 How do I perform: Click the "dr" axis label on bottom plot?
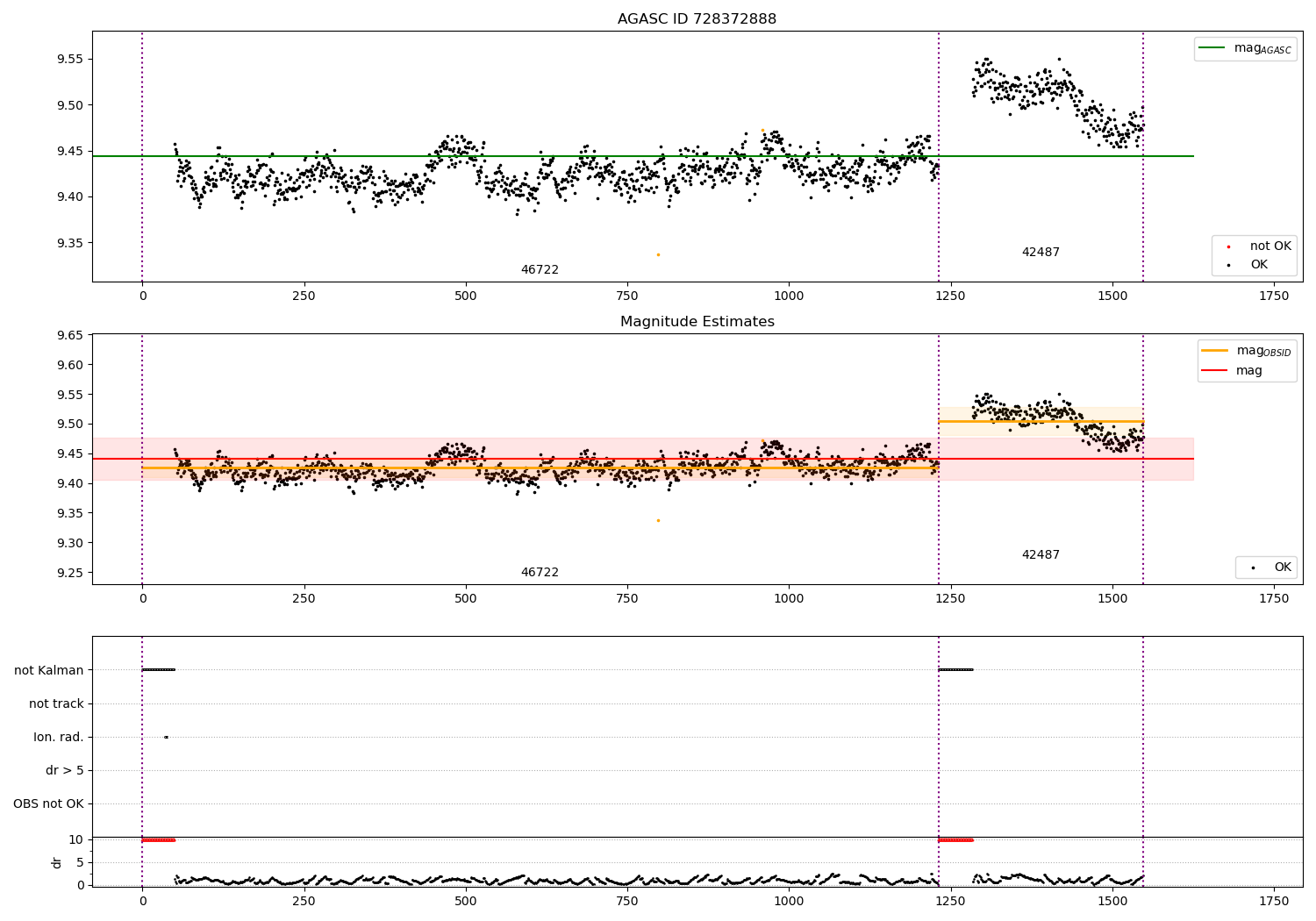pos(57,862)
